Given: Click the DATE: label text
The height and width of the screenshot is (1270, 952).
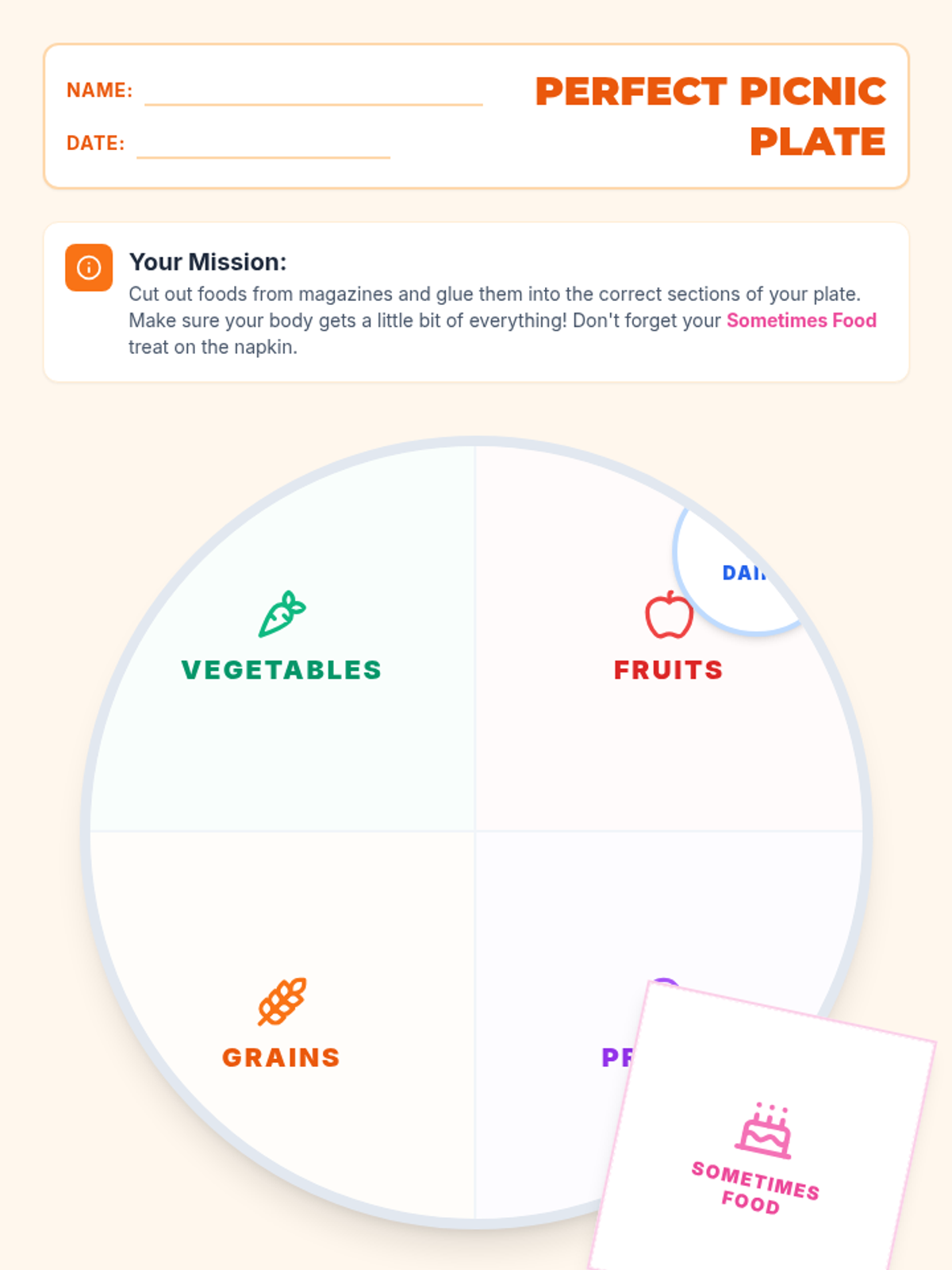Looking at the screenshot, I should 96,143.
